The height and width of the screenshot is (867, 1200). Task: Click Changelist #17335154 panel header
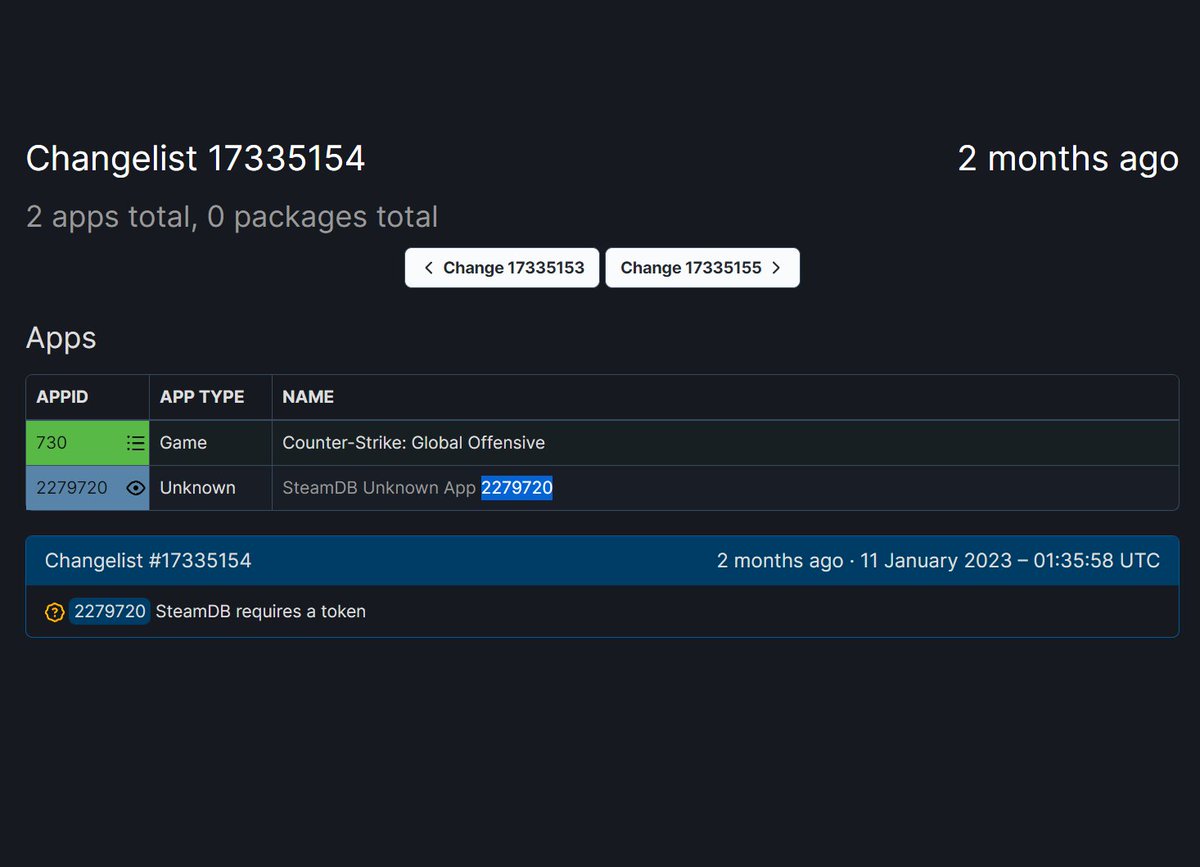click(602, 561)
